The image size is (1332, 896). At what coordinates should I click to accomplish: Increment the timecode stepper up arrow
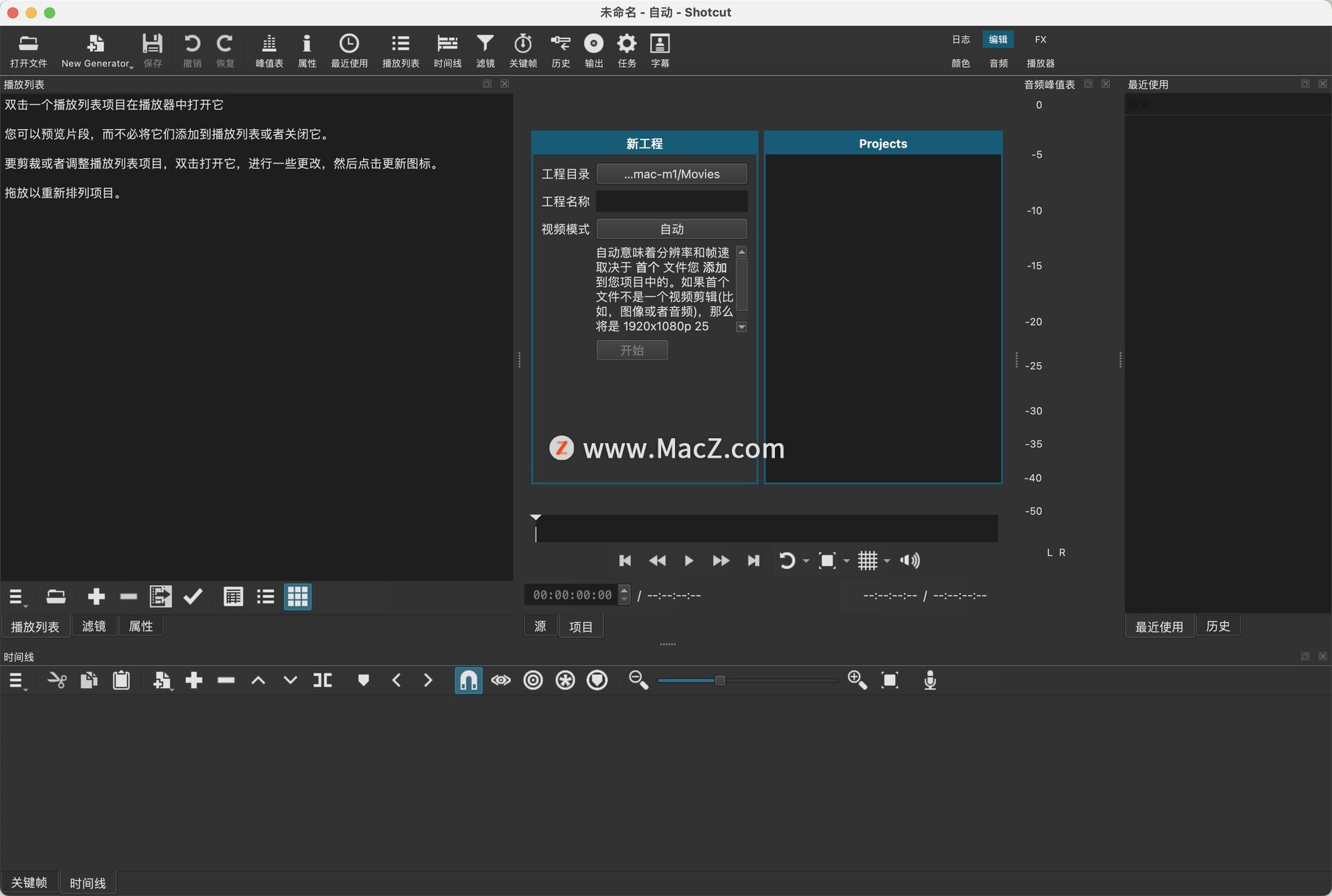click(x=624, y=591)
